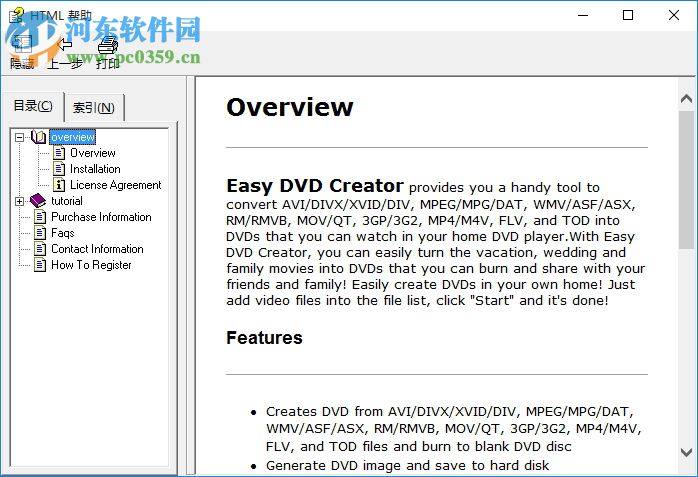Click the scroll down arrow in content pane
Image resolution: width=698 pixels, height=477 pixels.
click(686, 453)
